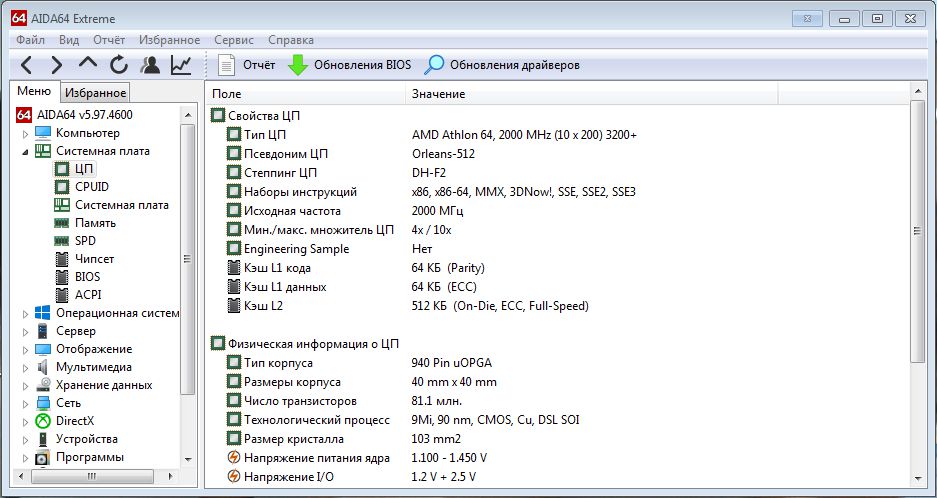Expand the Компьютер tree node
The image size is (937, 498).
click(x=25, y=133)
